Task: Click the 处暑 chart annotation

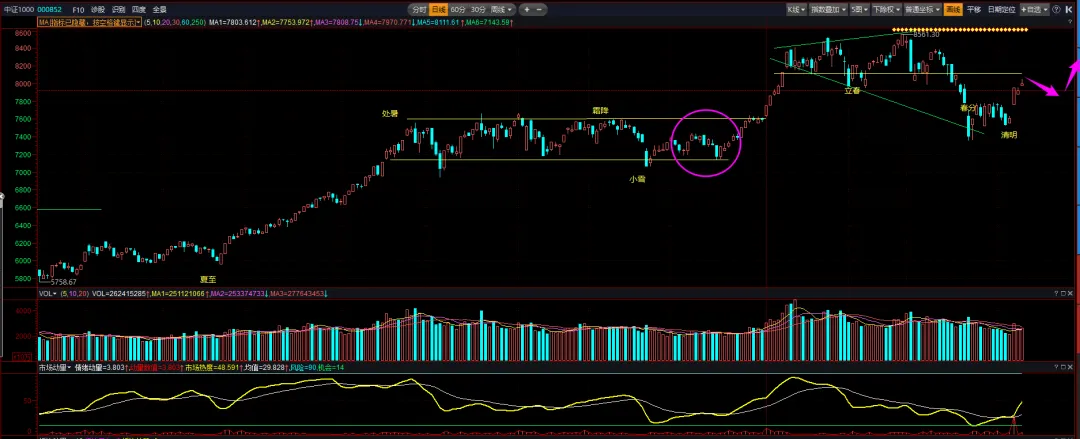Action: [391, 113]
